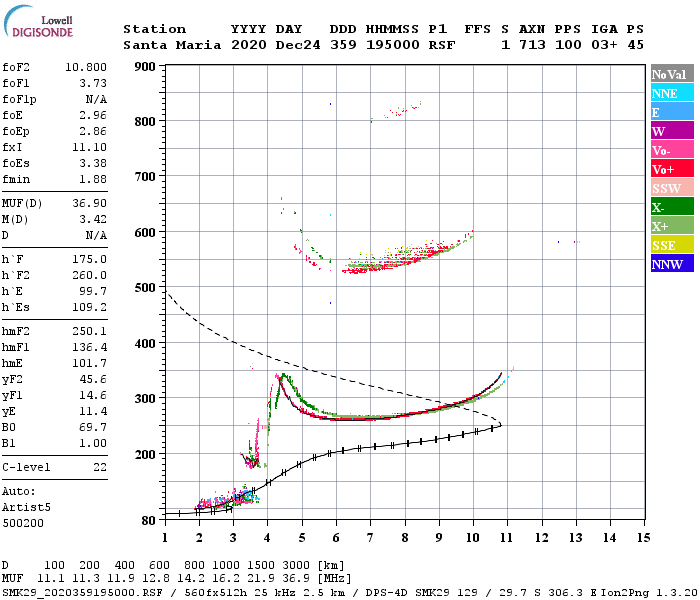
Task: Click the DPS-4D instrument label
Action: tap(387, 592)
